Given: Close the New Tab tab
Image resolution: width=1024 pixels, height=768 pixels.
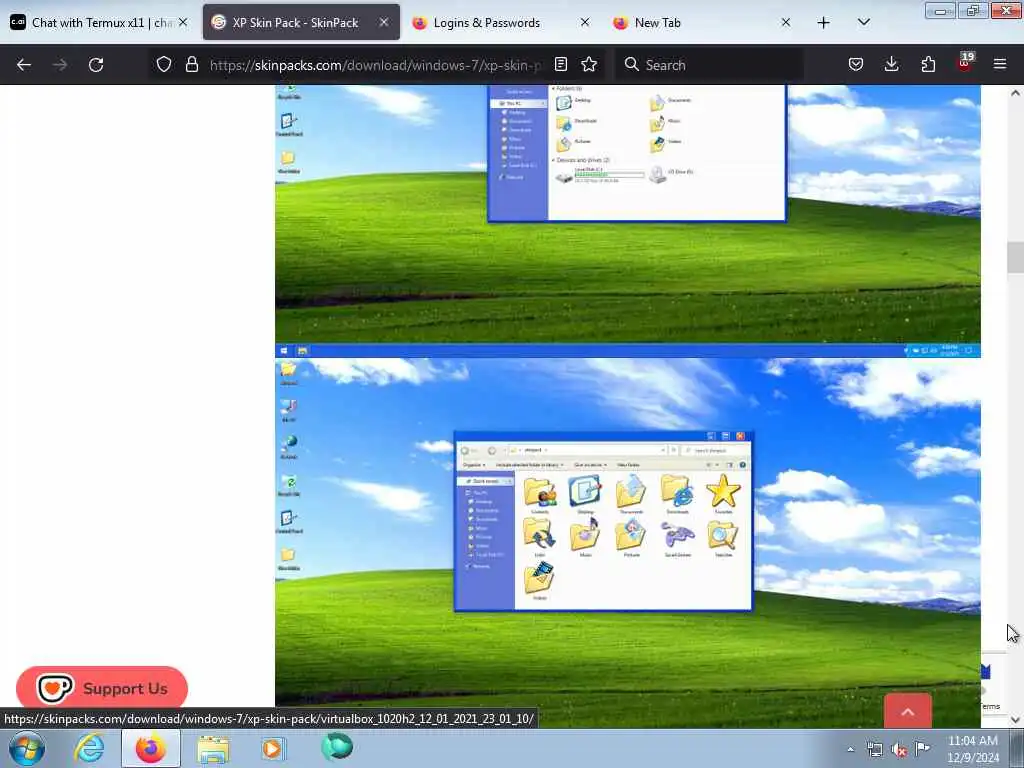Looking at the screenshot, I should [x=786, y=23].
